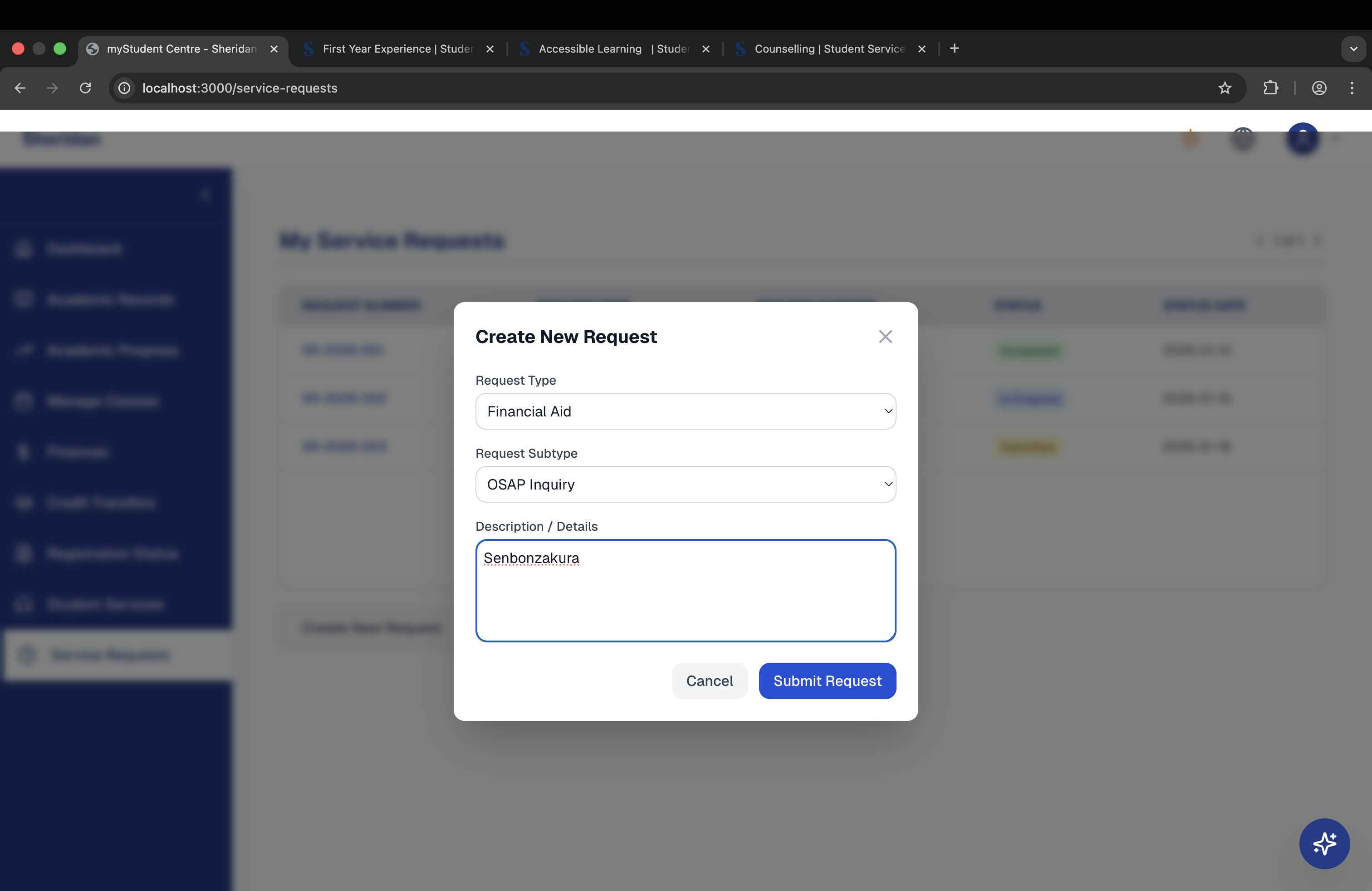1372x891 pixels.
Task: Bookmark this page with star icon
Action: click(x=1225, y=88)
